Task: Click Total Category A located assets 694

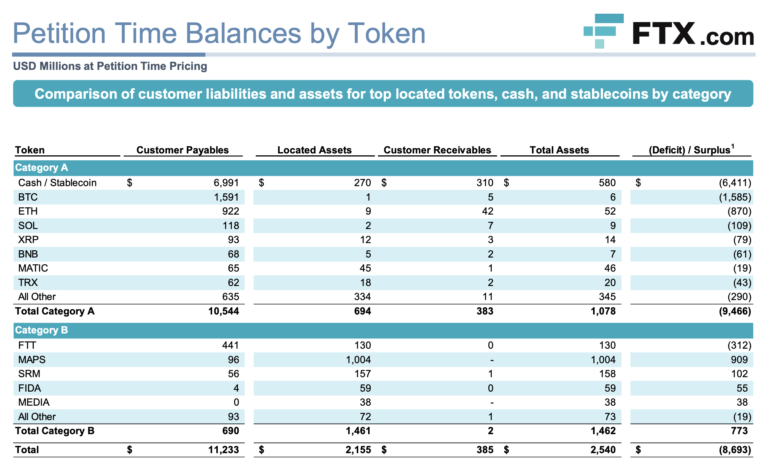Action: (x=362, y=311)
